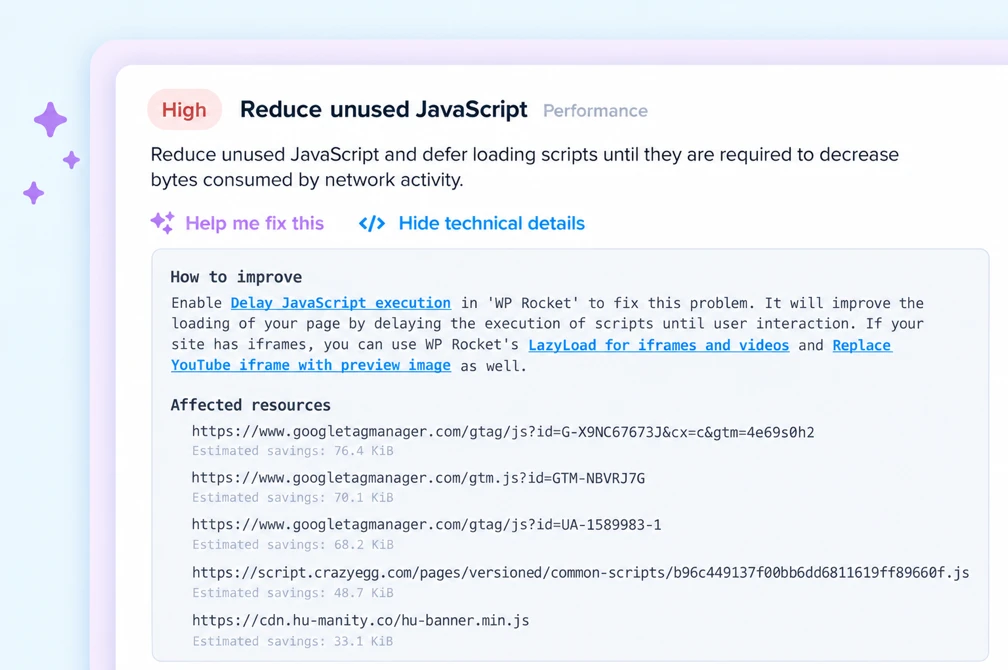
Task: Click the How to improve heading
Action: pos(236,277)
